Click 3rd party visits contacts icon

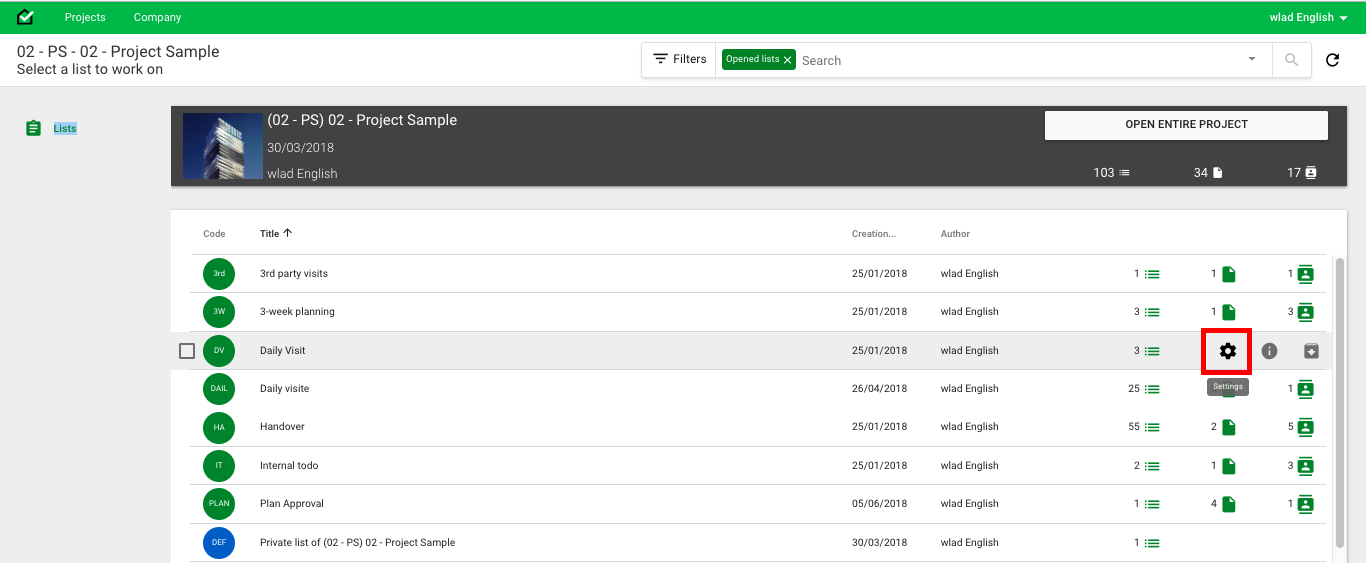click(x=1305, y=274)
